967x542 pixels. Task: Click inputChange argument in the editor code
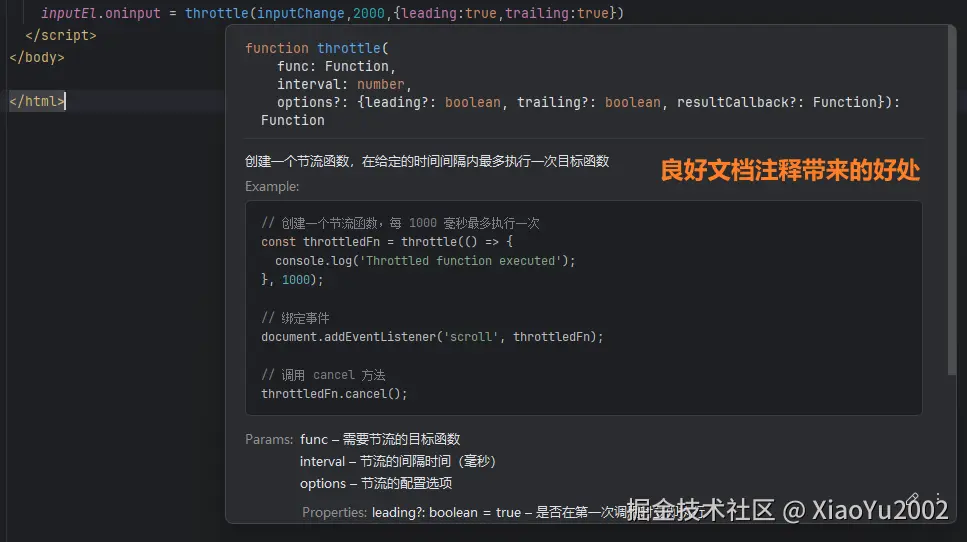(x=301, y=13)
